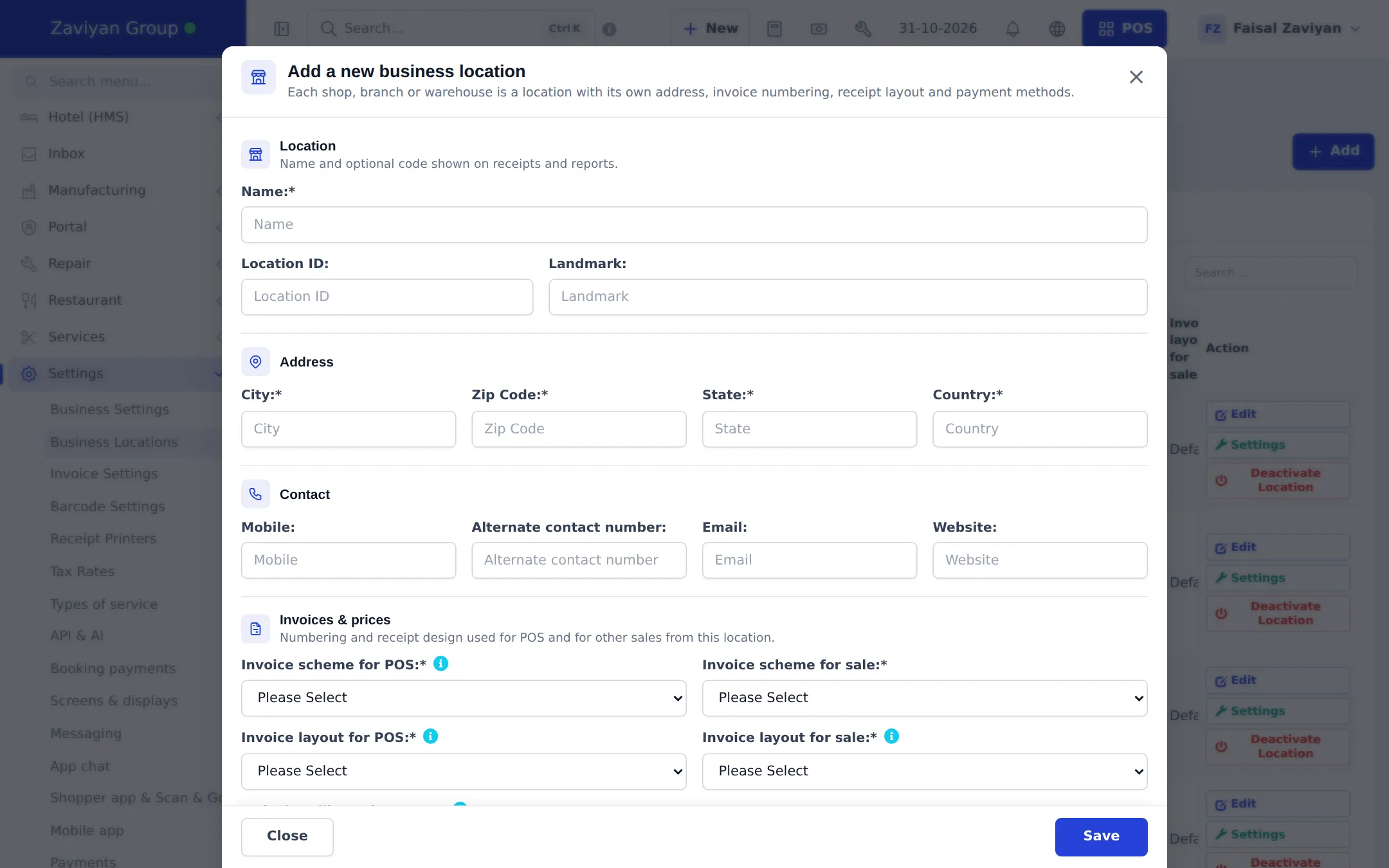Viewport: 1389px width, 868px height.
Task: Click the Inbox icon in sidebar
Action: coord(29,154)
